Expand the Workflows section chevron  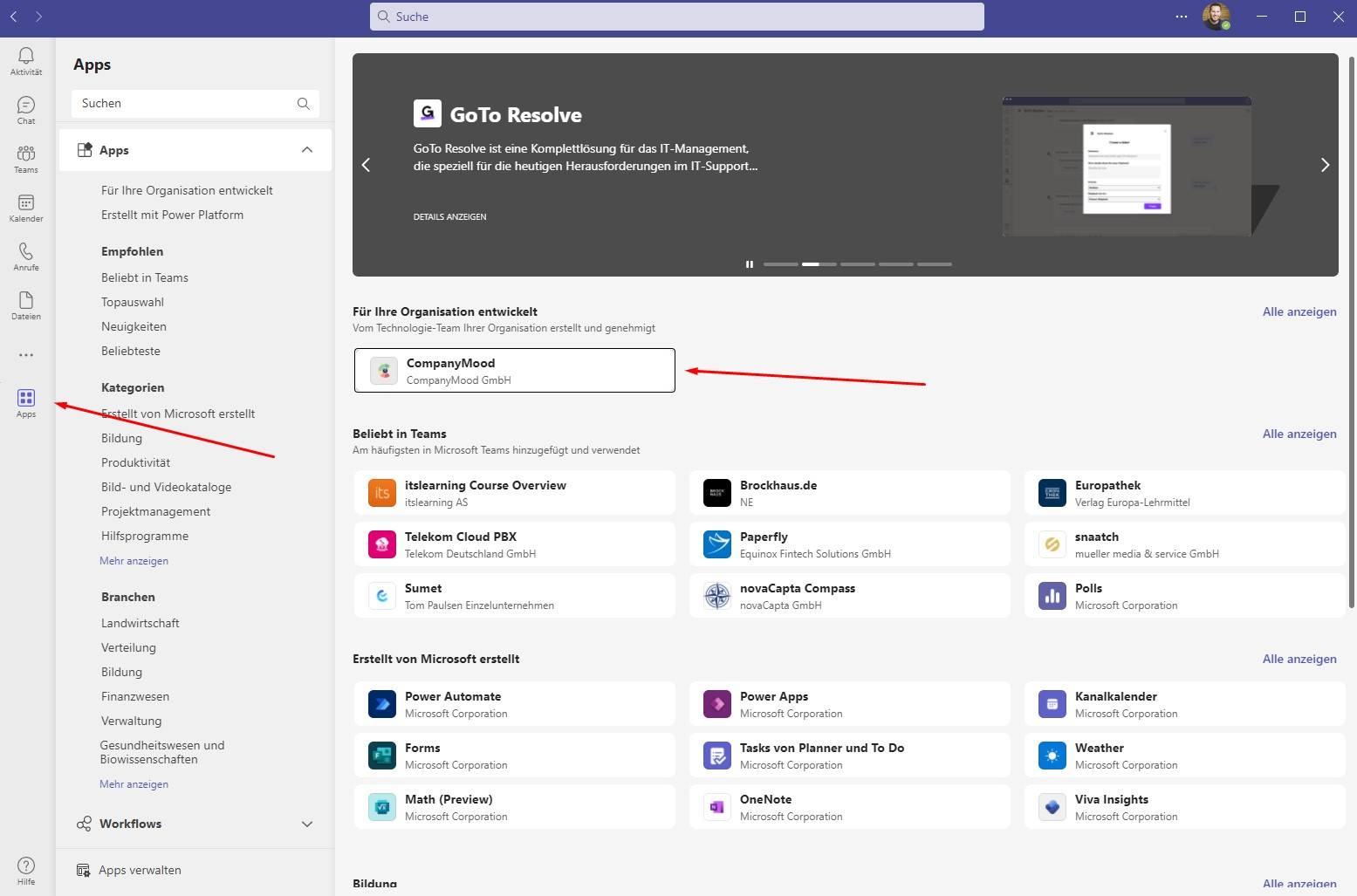click(x=307, y=824)
